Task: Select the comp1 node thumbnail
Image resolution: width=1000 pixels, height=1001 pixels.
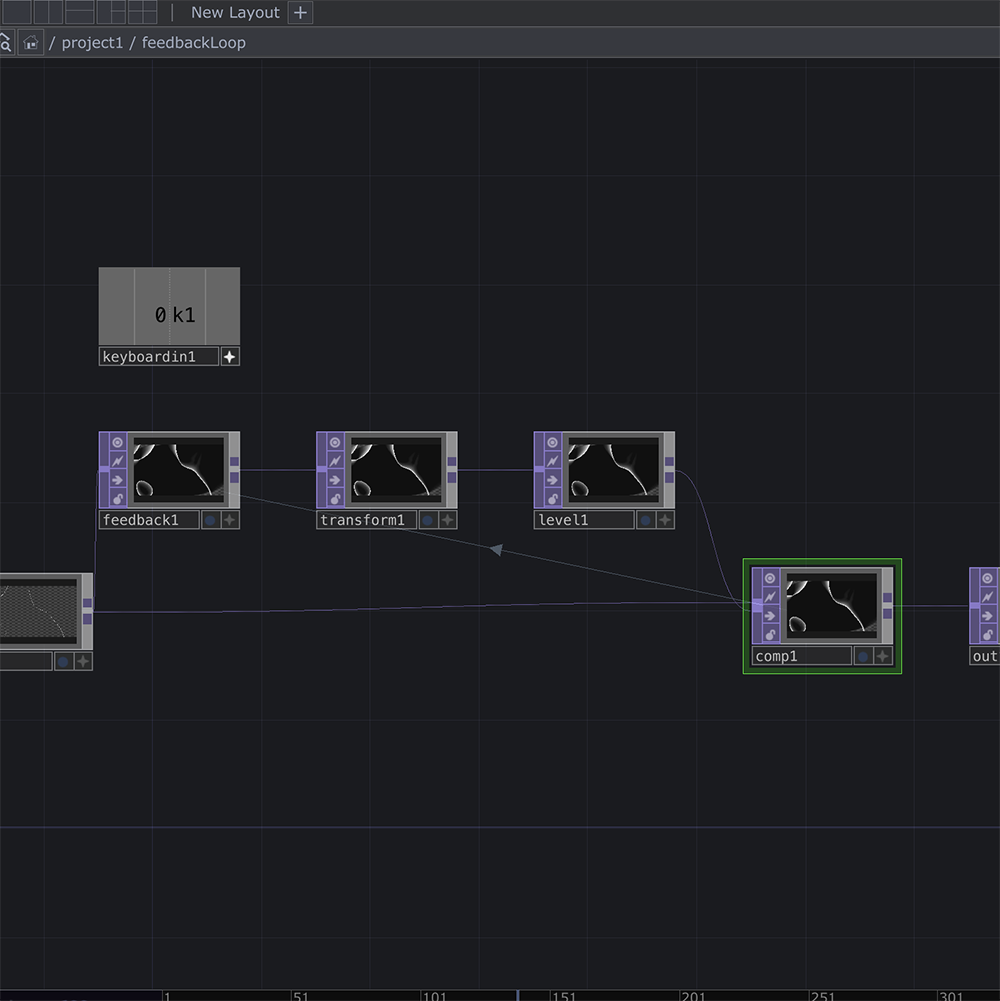Action: [831, 606]
